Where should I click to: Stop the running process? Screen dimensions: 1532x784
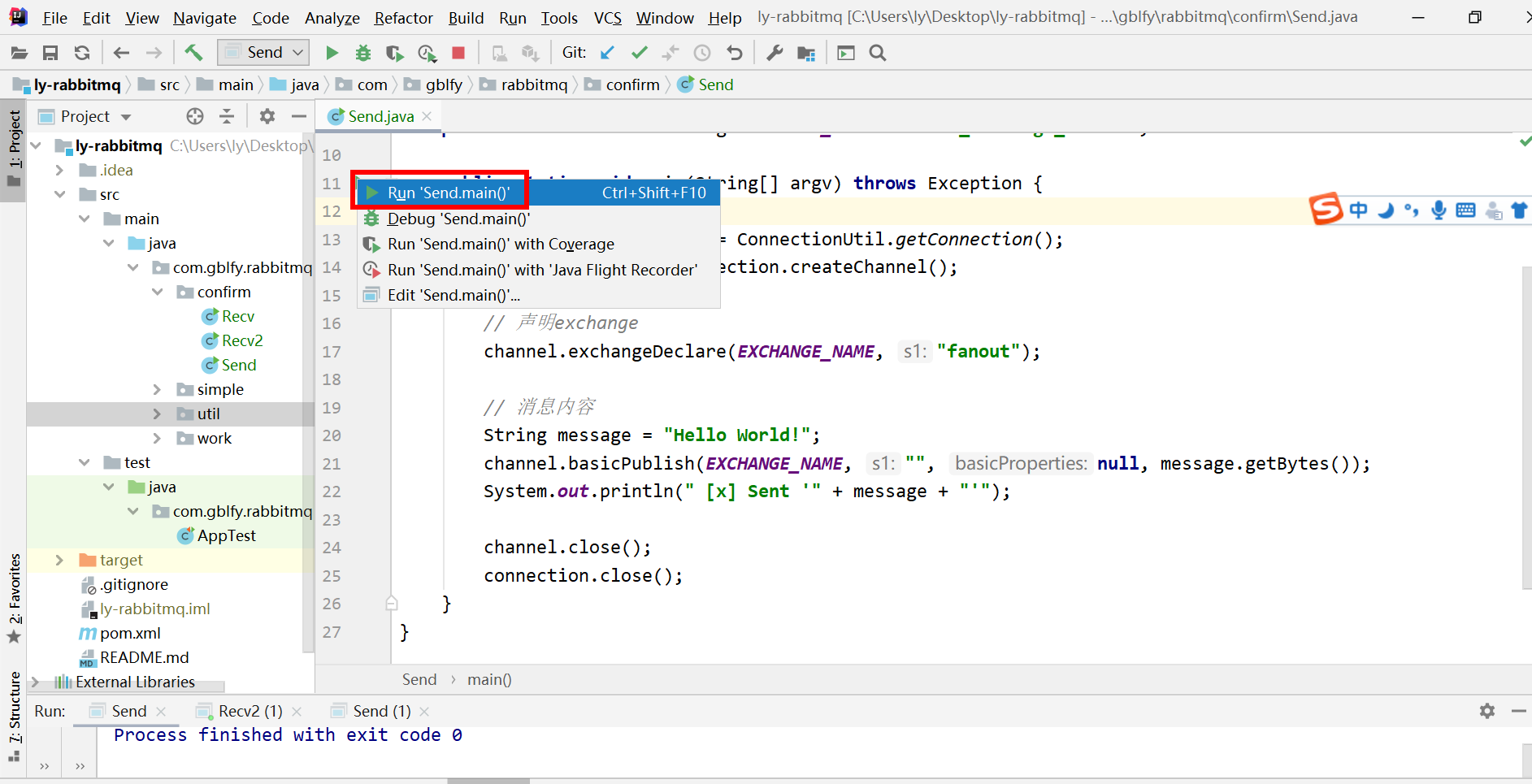coord(458,53)
